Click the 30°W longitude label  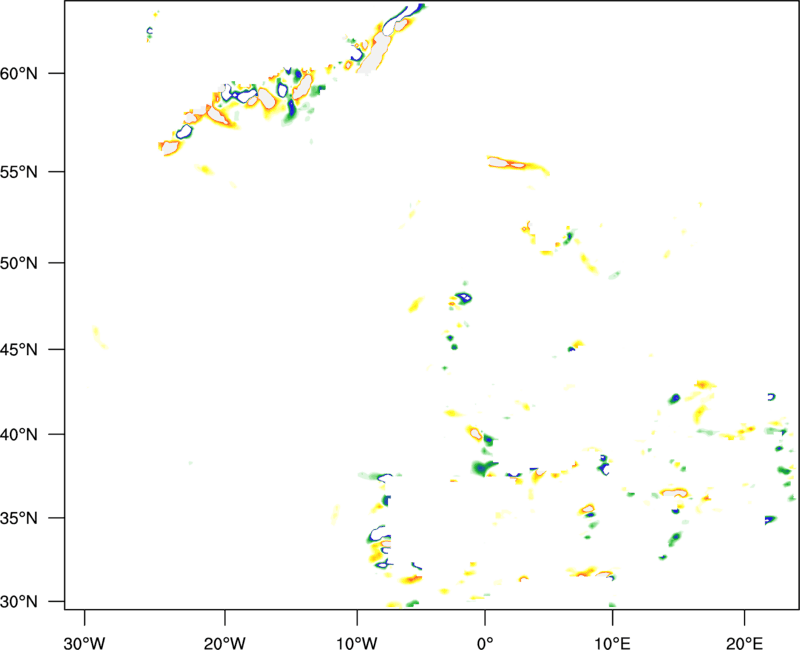coord(84,643)
